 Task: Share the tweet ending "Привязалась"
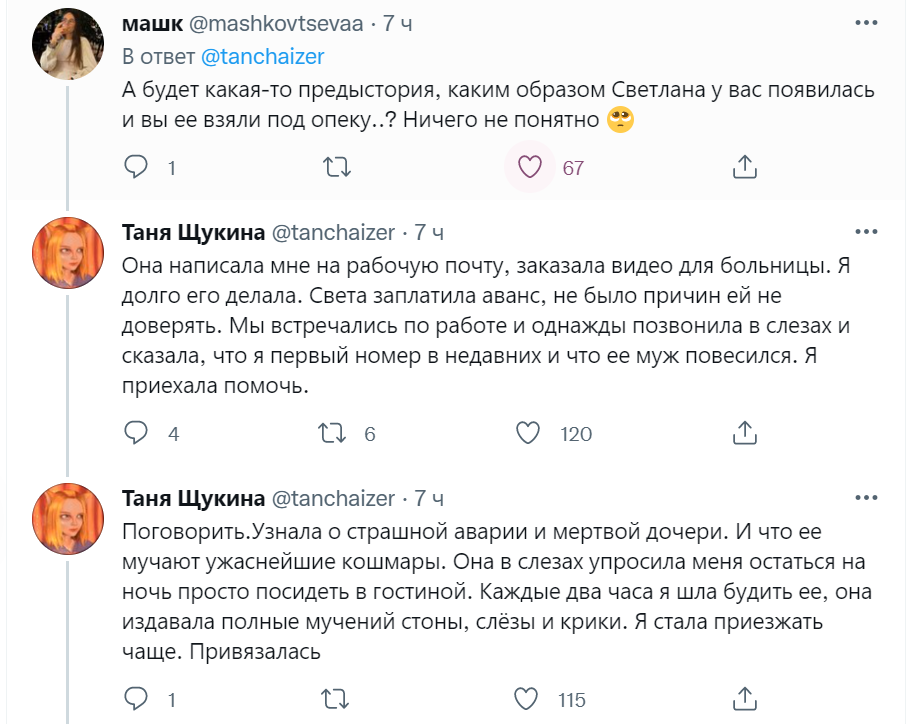coord(743,698)
